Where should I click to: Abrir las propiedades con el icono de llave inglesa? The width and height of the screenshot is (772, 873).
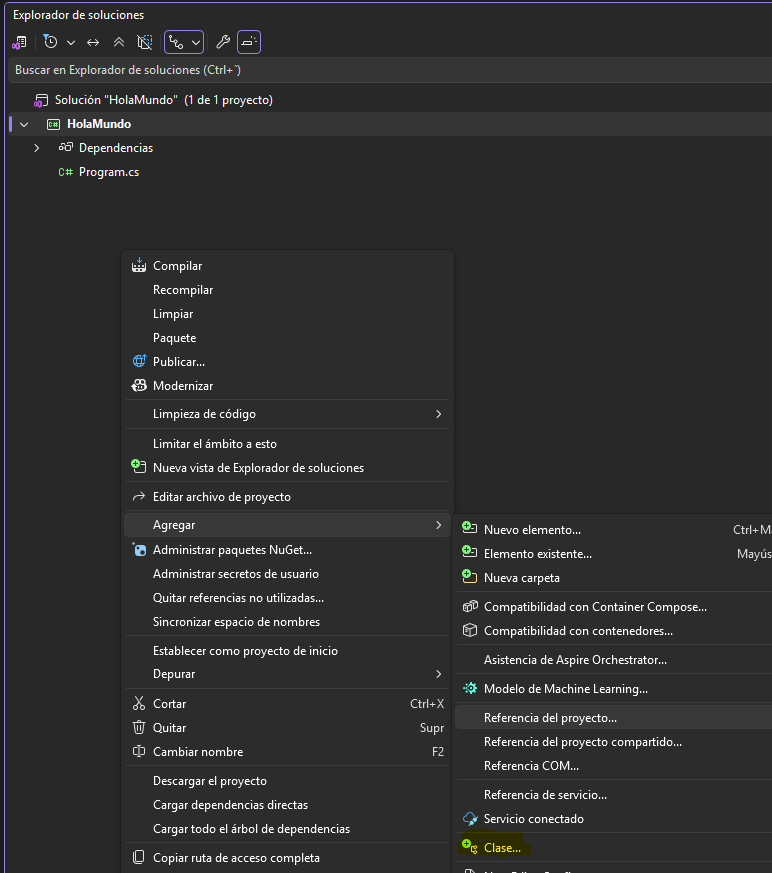pos(222,42)
